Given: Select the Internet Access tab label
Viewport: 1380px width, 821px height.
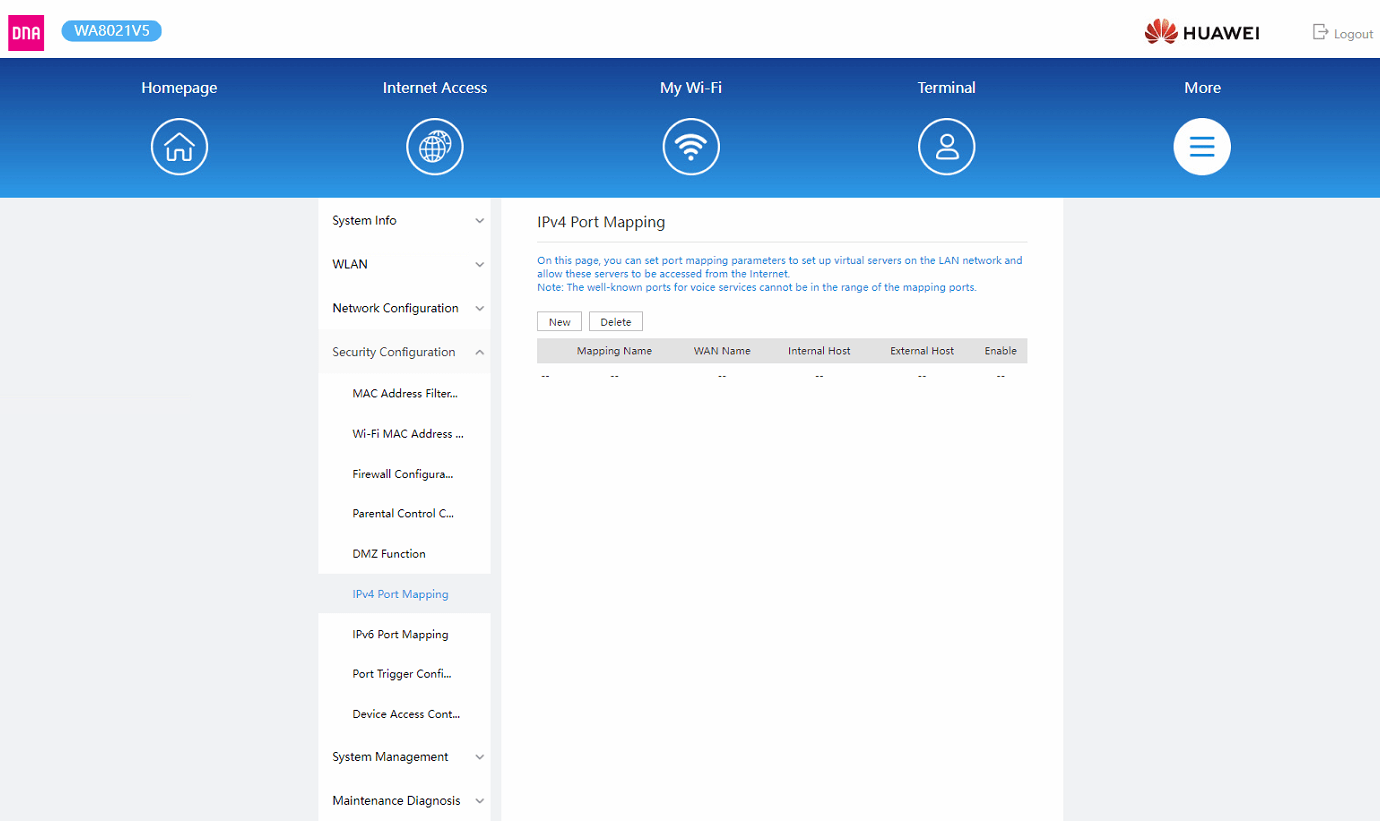Looking at the screenshot, I should tap(435, 88).
